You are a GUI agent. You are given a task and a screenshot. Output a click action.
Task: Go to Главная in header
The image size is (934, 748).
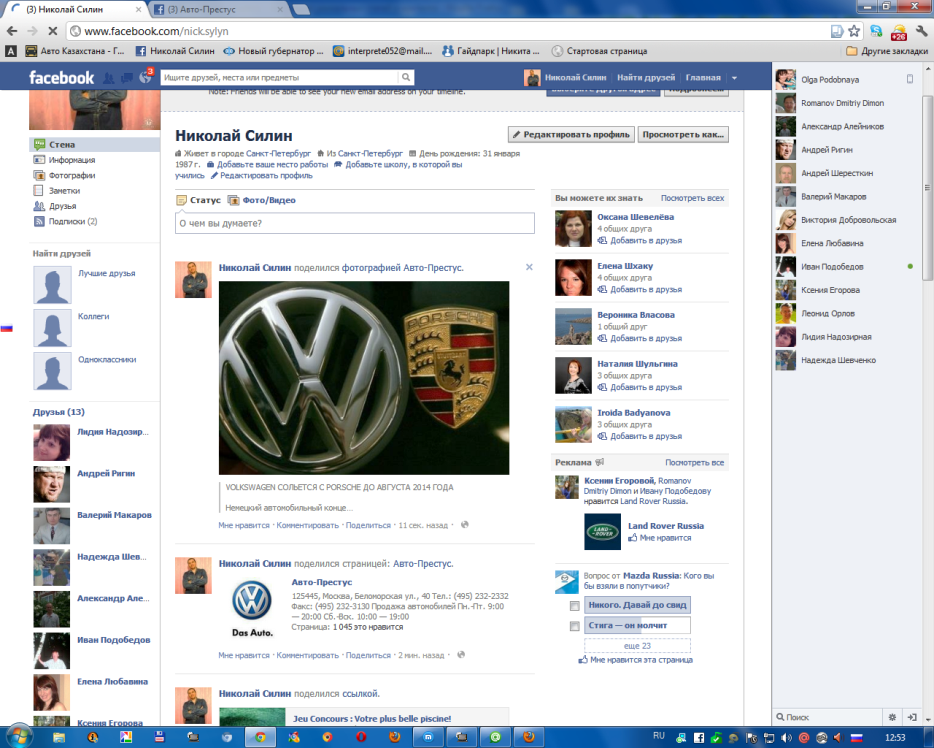[703, 77]
